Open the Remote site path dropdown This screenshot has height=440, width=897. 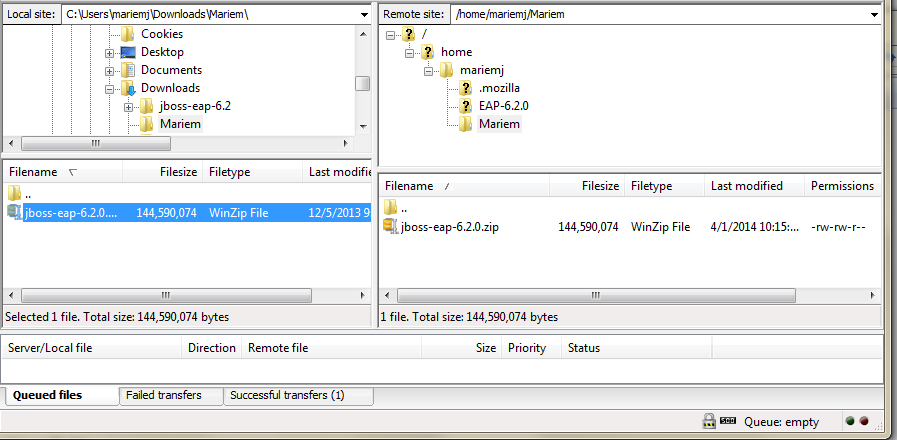[x=874, y=15]
